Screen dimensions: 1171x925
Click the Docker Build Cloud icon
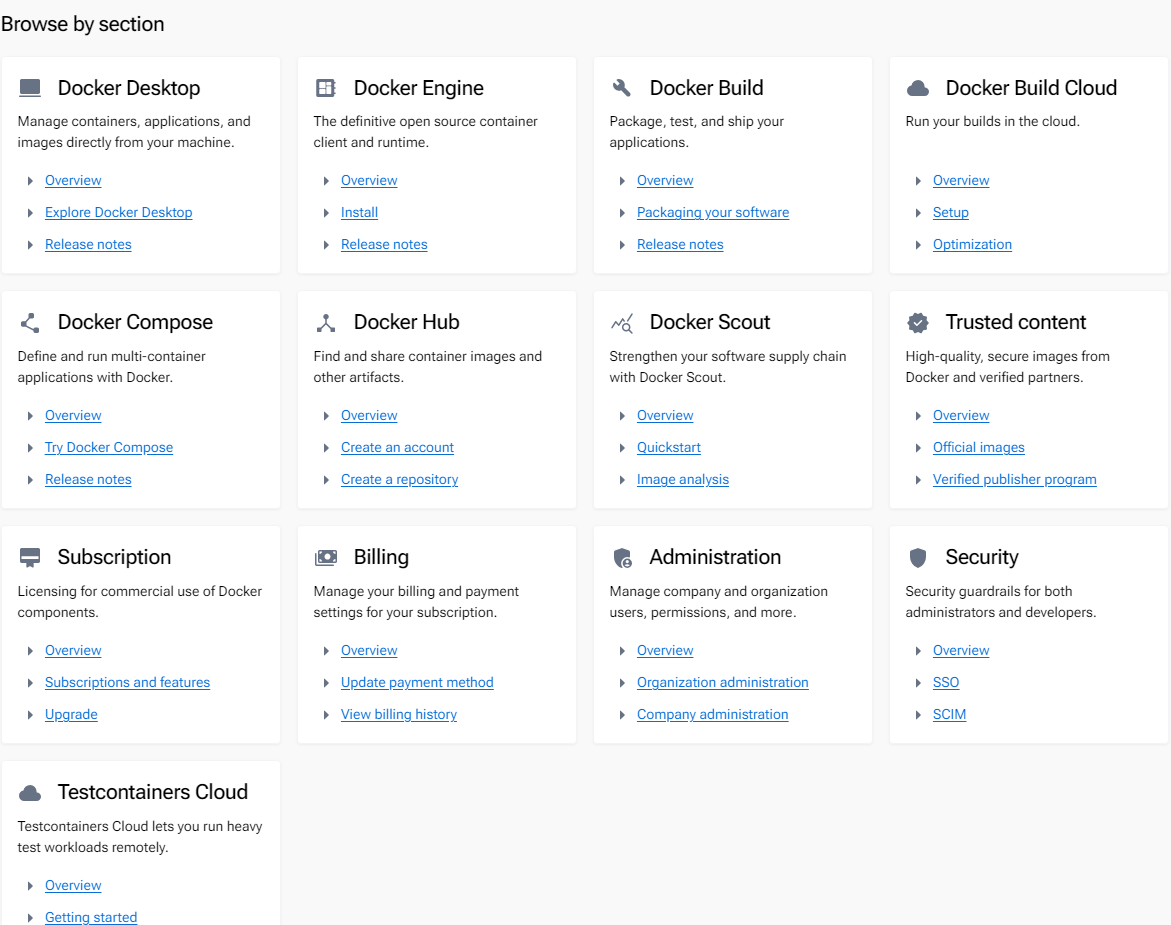(918, 88)
